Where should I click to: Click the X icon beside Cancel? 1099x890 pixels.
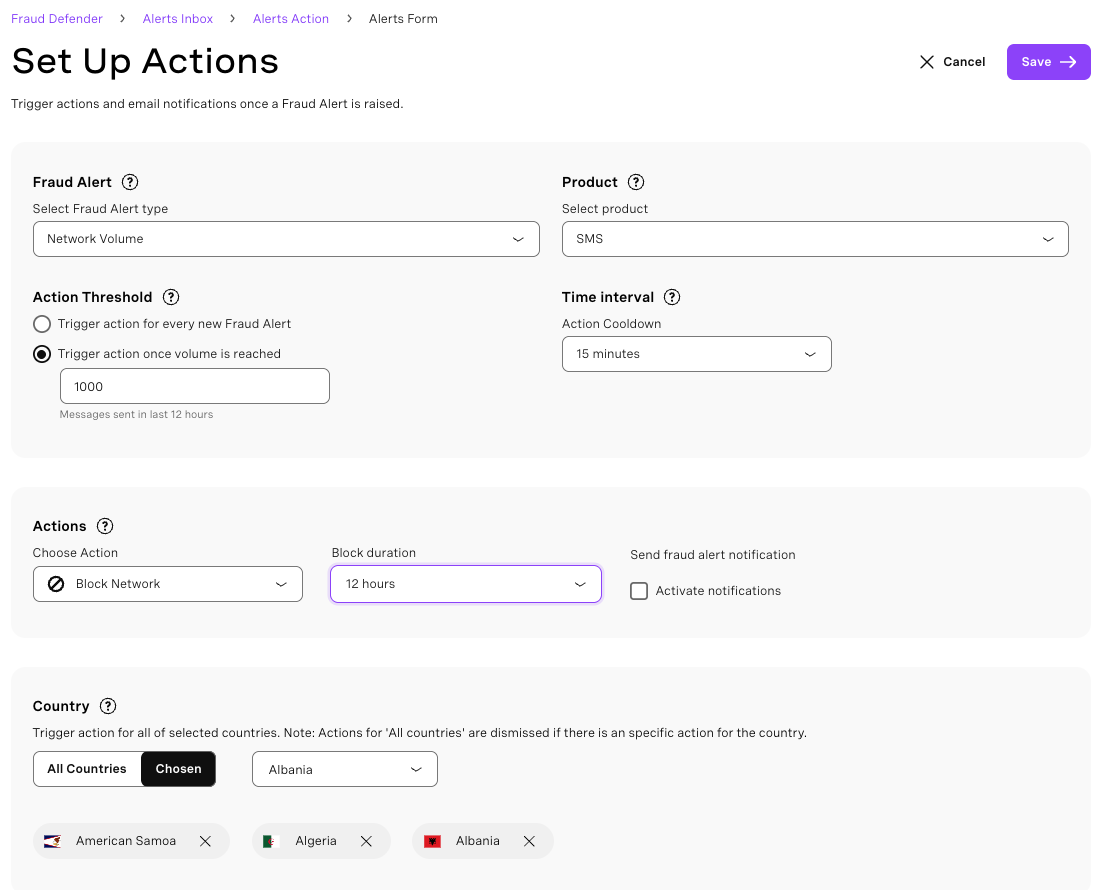point(927,62)
